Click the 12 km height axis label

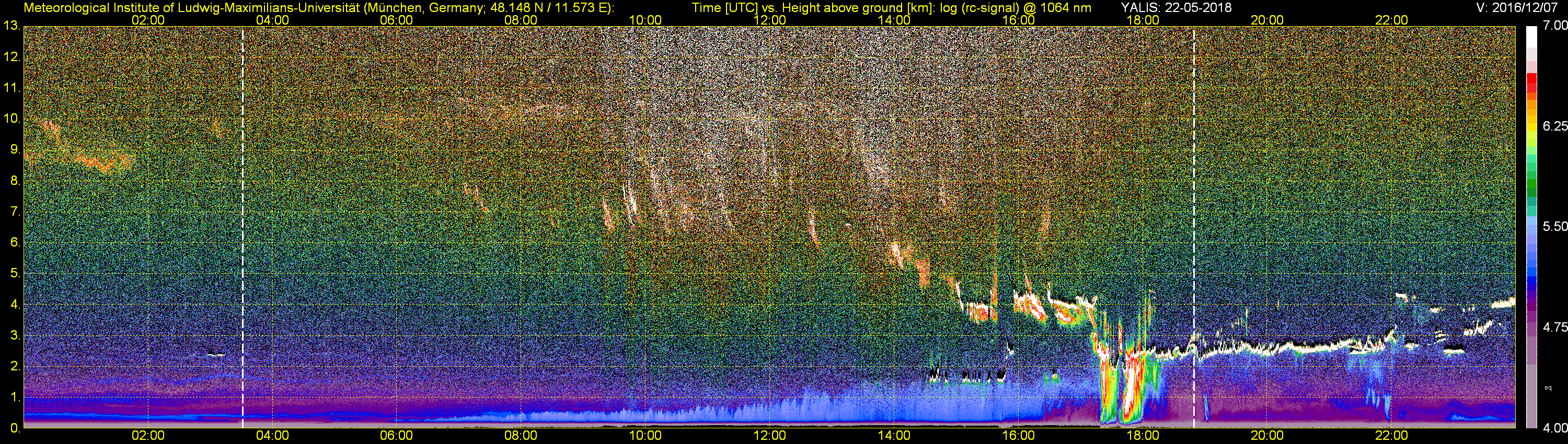click(11, 57)
